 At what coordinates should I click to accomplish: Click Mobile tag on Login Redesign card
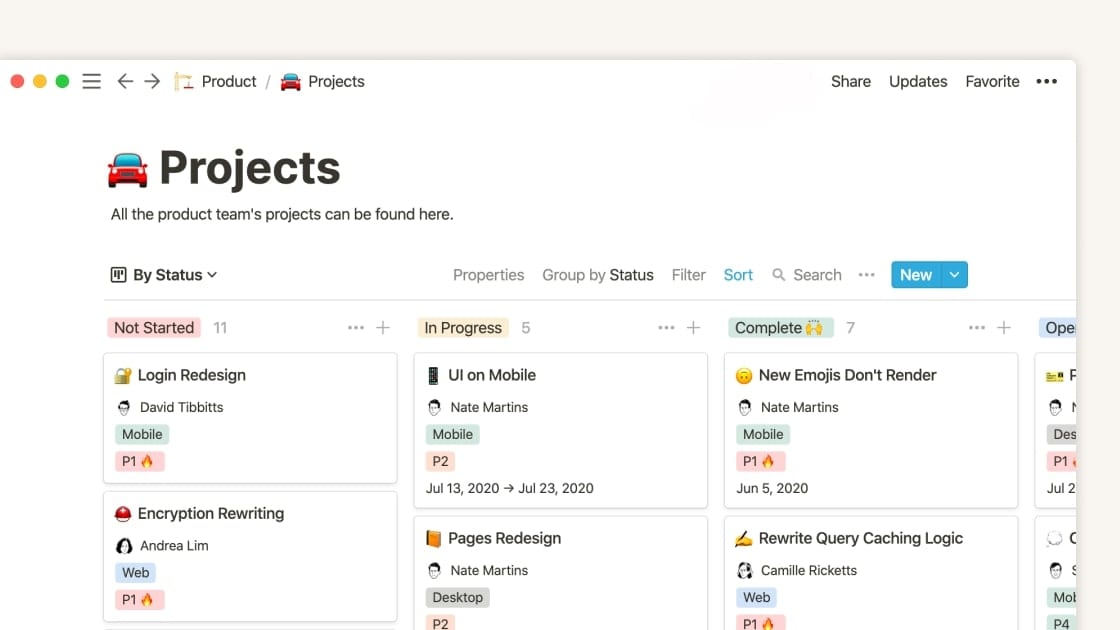point(142,434)
